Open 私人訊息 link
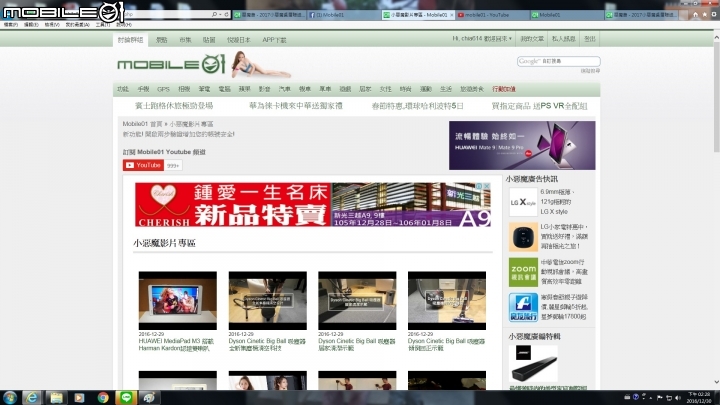 pos(563,39)
